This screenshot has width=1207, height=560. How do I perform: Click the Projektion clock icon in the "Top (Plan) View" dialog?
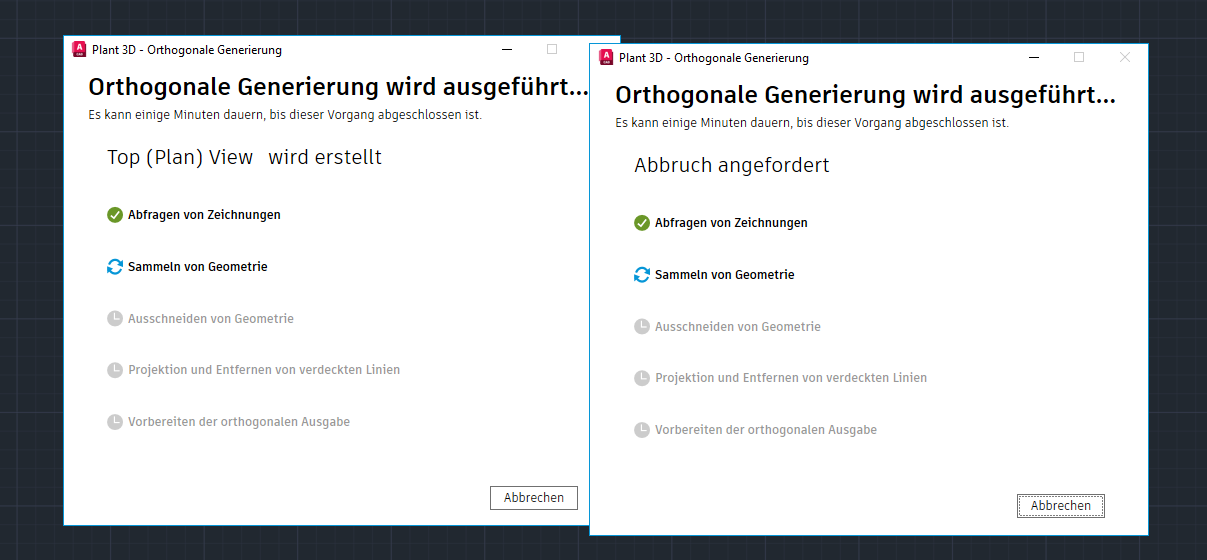tap(115, 370)
